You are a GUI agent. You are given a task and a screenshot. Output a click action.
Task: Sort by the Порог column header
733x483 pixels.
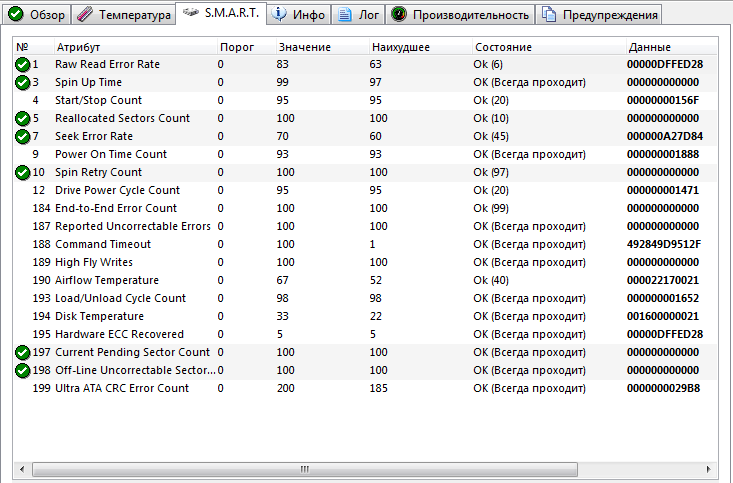pyautogui.click(x=246, y=47)
